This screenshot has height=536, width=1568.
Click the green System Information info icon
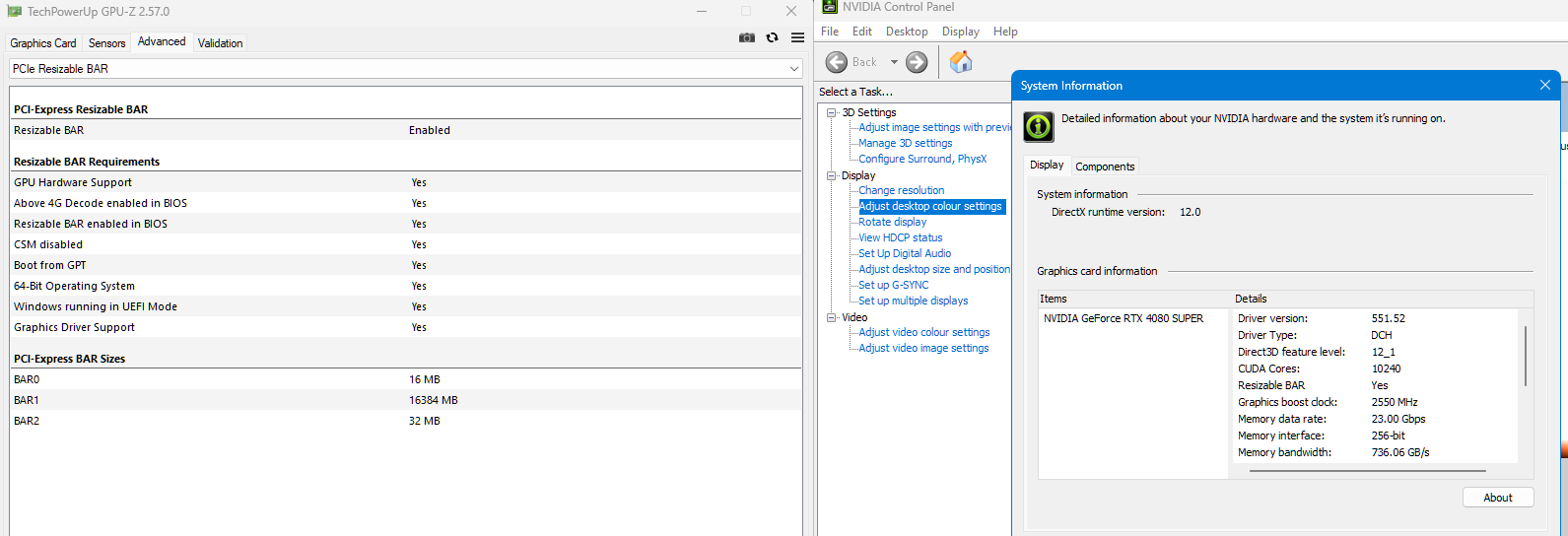pos(1039,126)
